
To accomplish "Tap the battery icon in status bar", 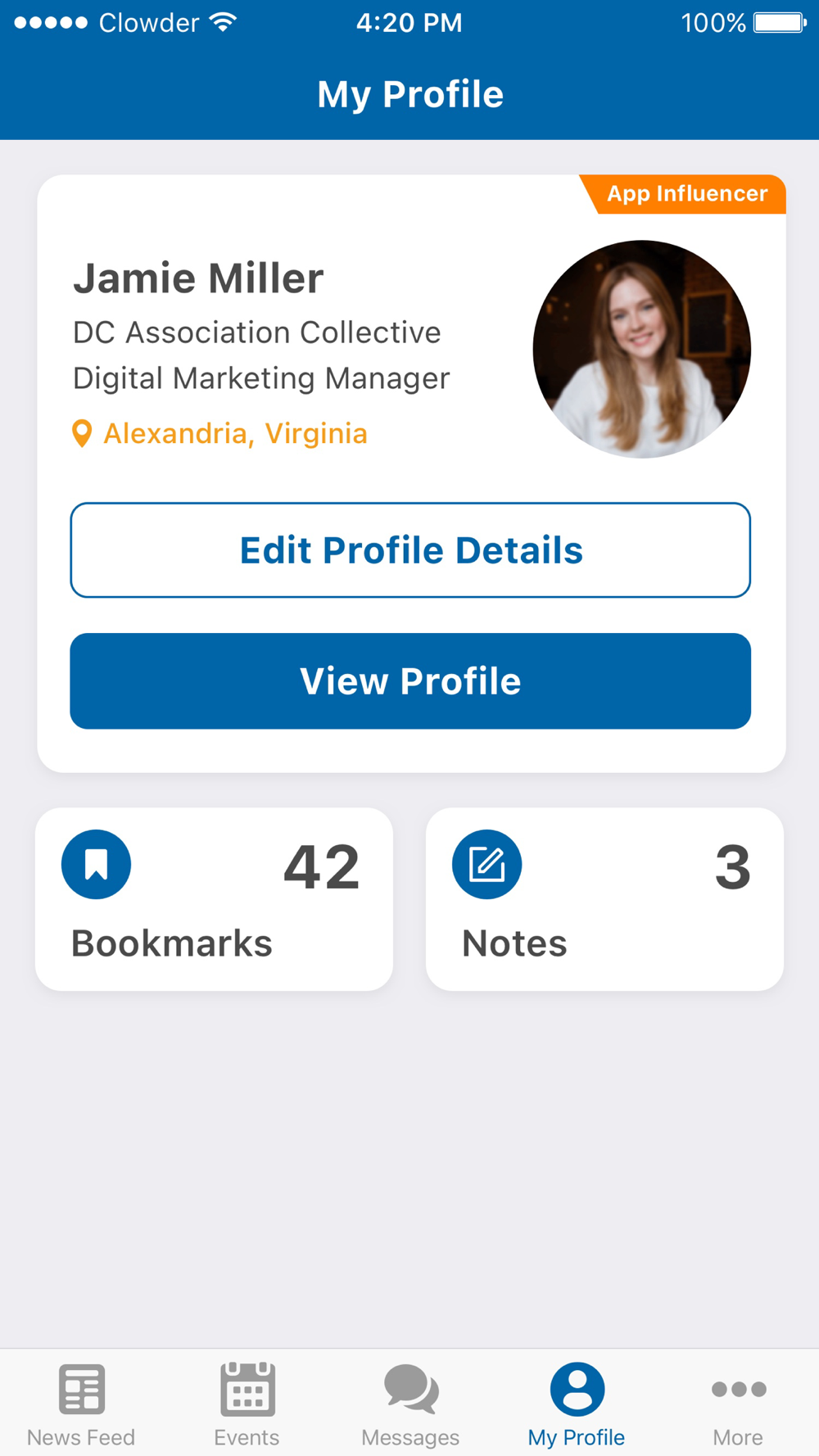I will click(x=781, y=23).
